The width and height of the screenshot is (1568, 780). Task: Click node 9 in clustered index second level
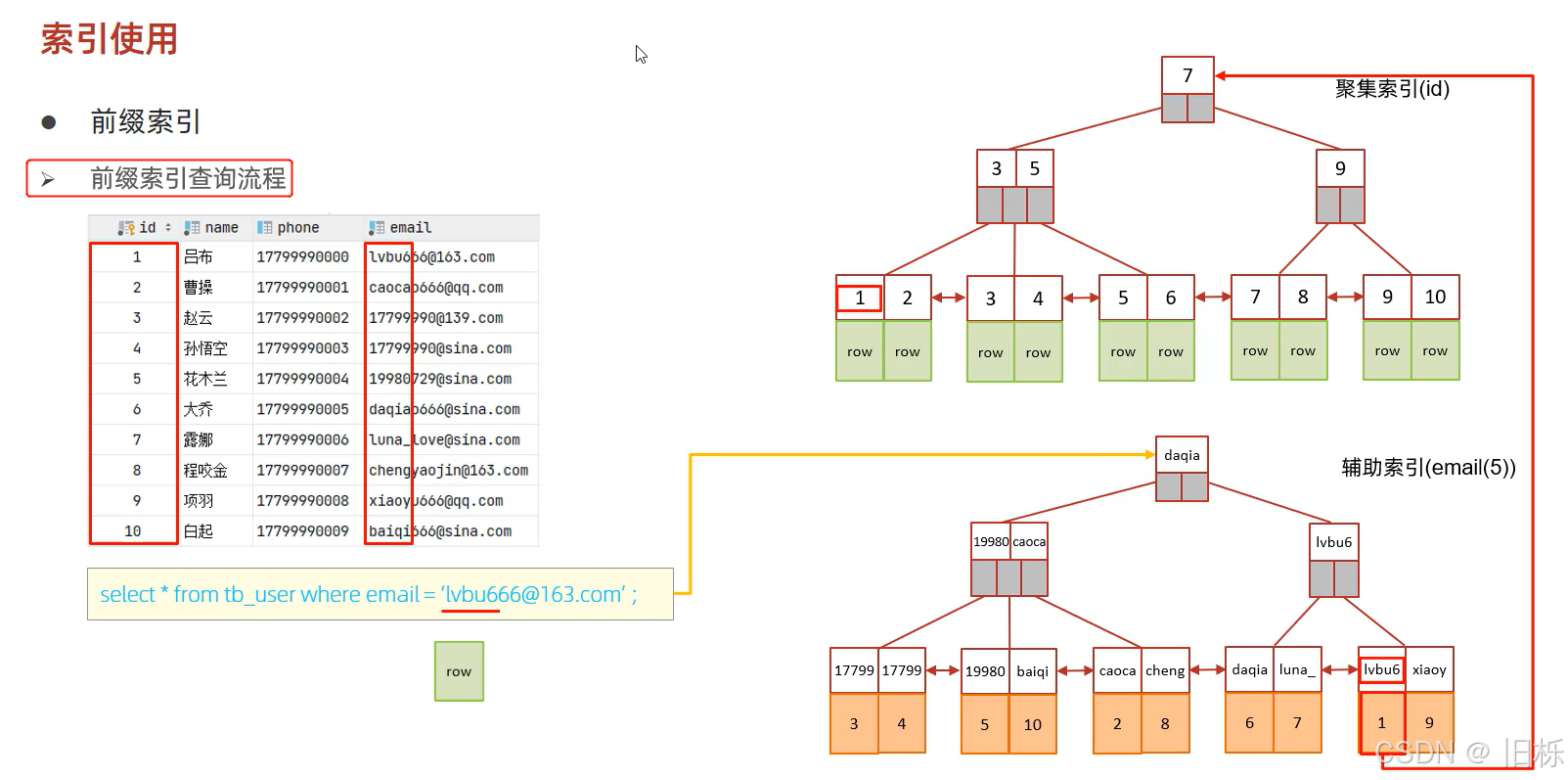1340,168
